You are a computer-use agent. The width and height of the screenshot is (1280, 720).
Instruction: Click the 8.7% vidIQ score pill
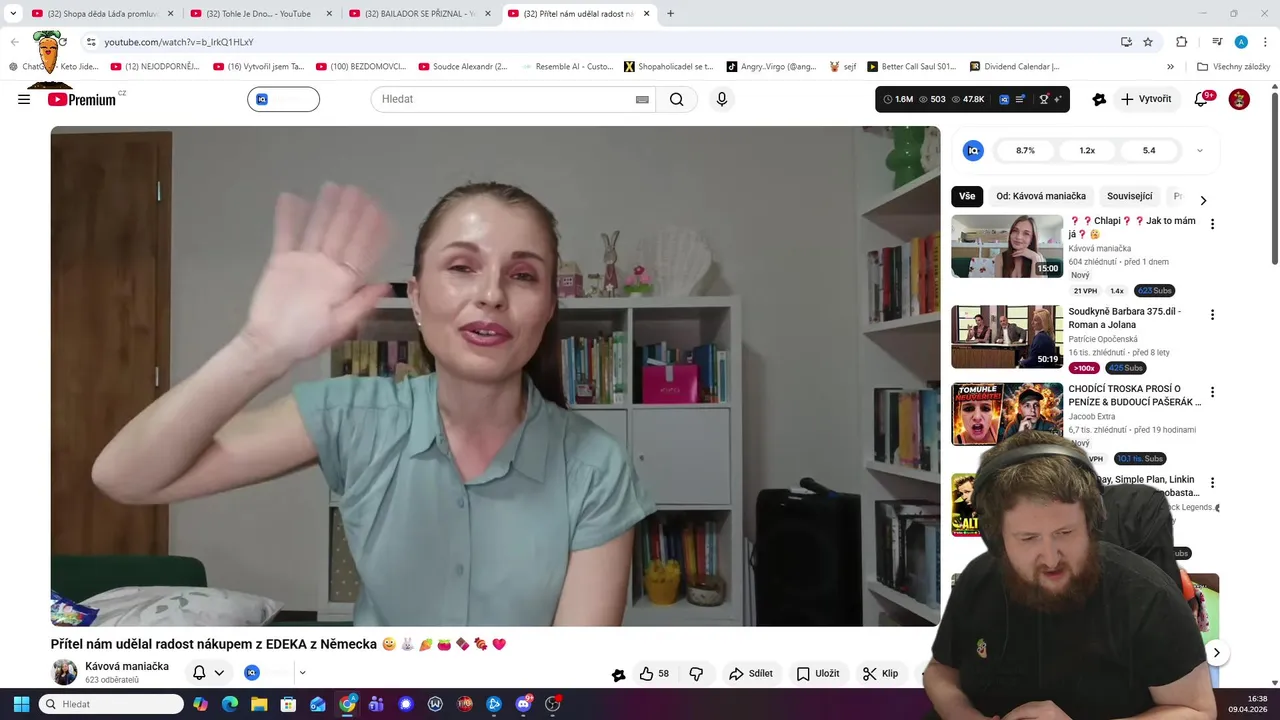[1025, 150]
